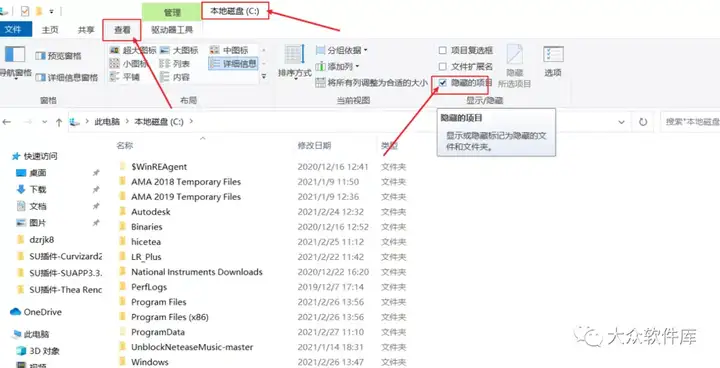
Task: Select National Instruments Downloads folder
Action: pyautogui.click(x=197, y=272)
